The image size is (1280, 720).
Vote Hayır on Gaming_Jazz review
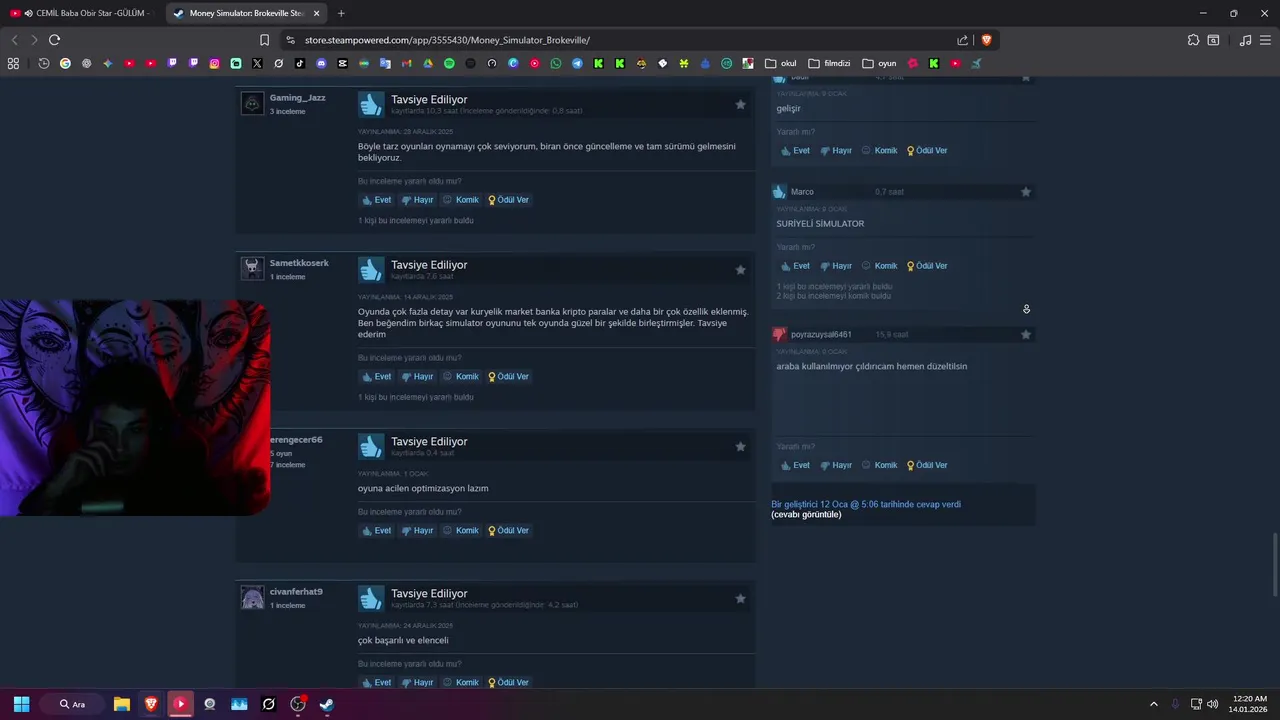(417, 200)
